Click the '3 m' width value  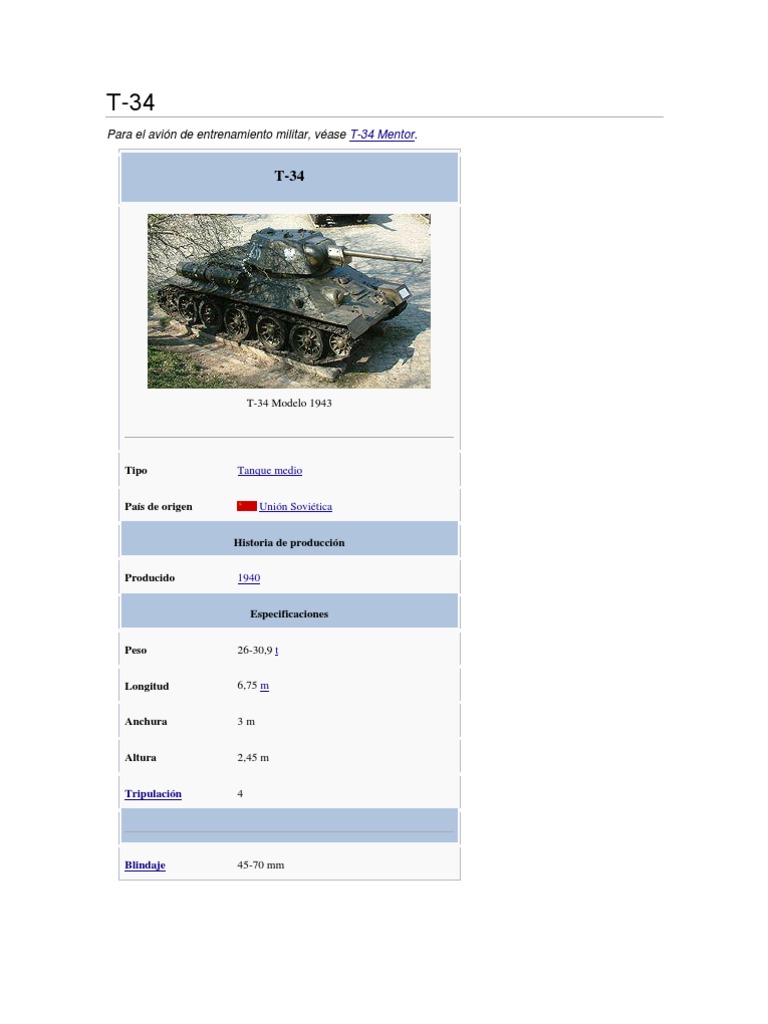(246, 722)
